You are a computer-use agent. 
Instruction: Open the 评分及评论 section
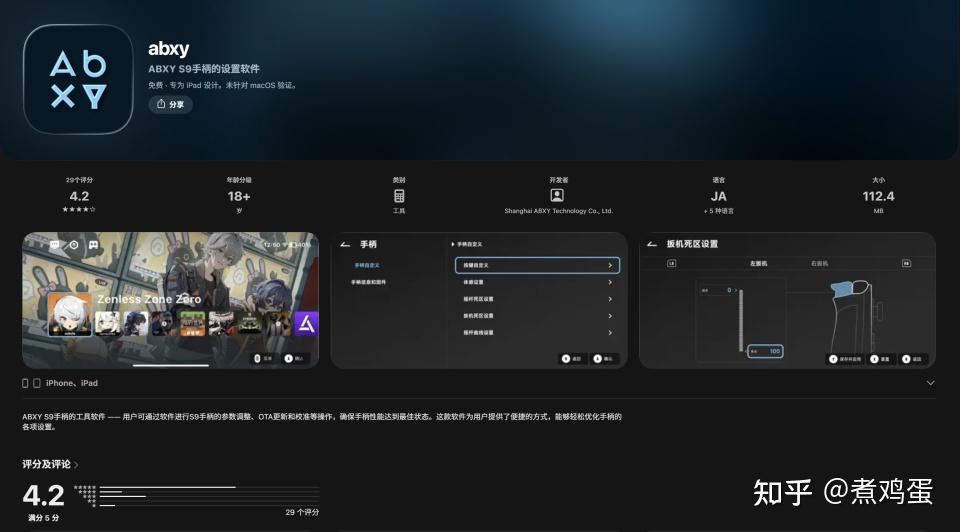point(50,464)
